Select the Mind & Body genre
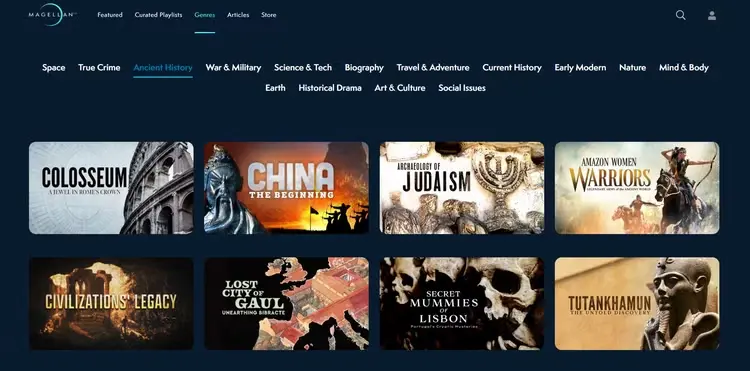This screenshot has width=750, height=371. point(684,67)
